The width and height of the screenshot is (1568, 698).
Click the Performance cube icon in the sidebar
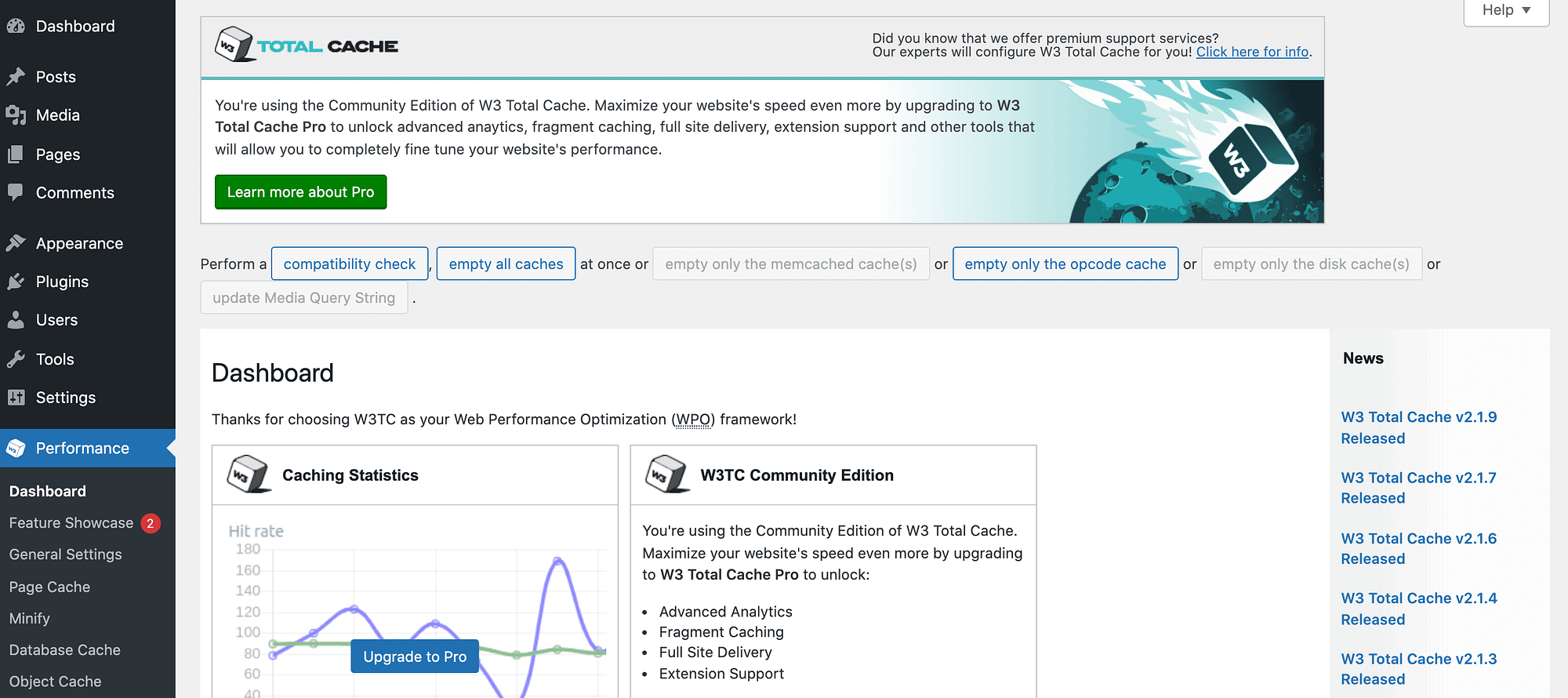pyautogui.click(x=16, y=448)
